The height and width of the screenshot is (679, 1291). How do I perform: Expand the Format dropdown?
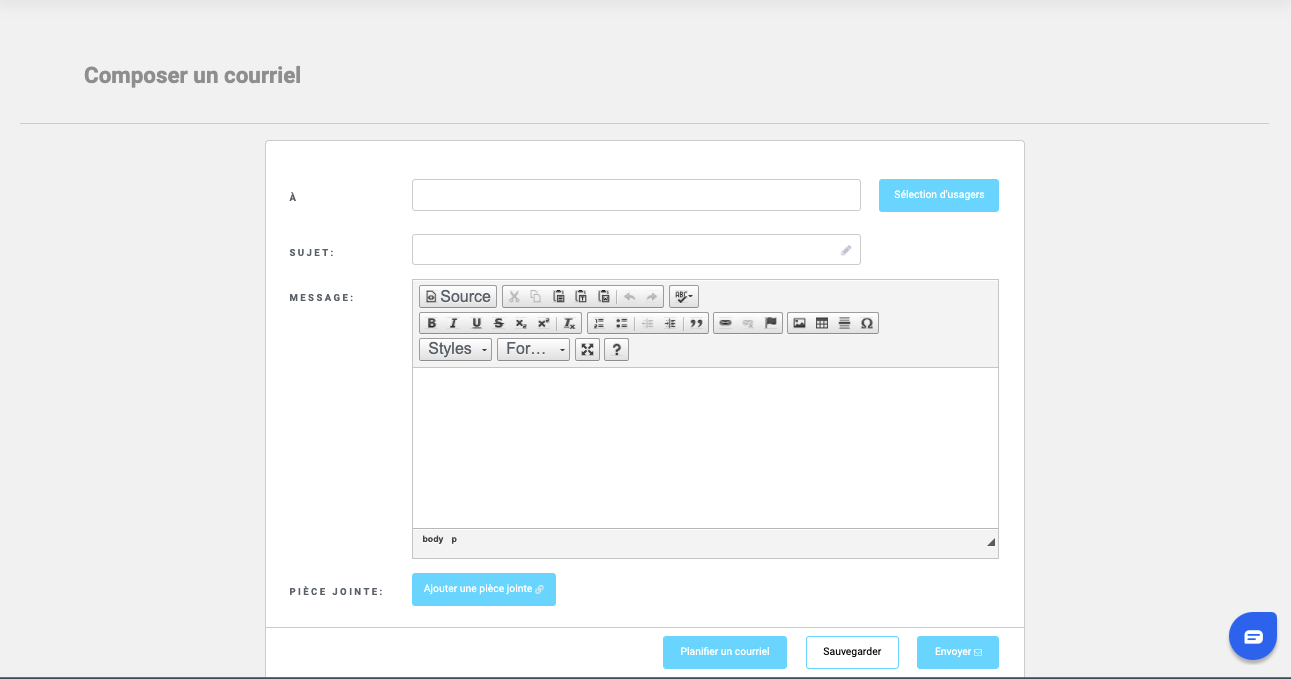(x=533, y=349)
